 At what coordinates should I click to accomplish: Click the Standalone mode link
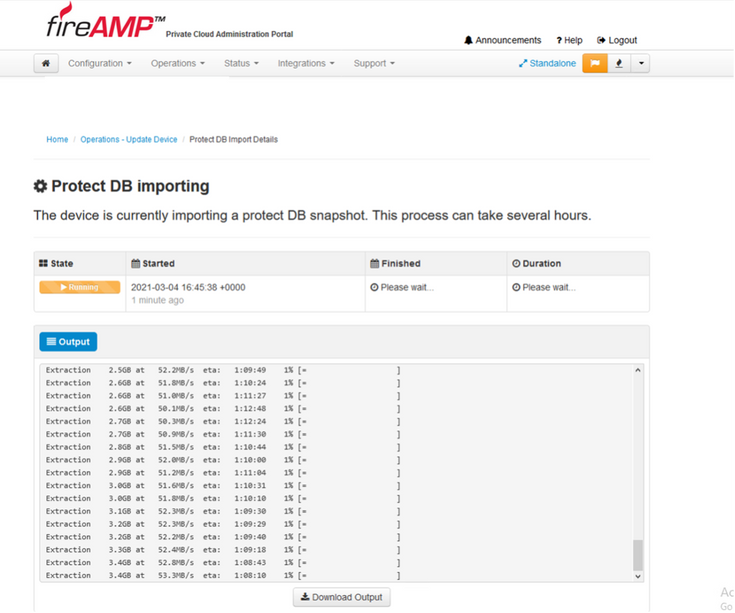click(x=547, y=63)
